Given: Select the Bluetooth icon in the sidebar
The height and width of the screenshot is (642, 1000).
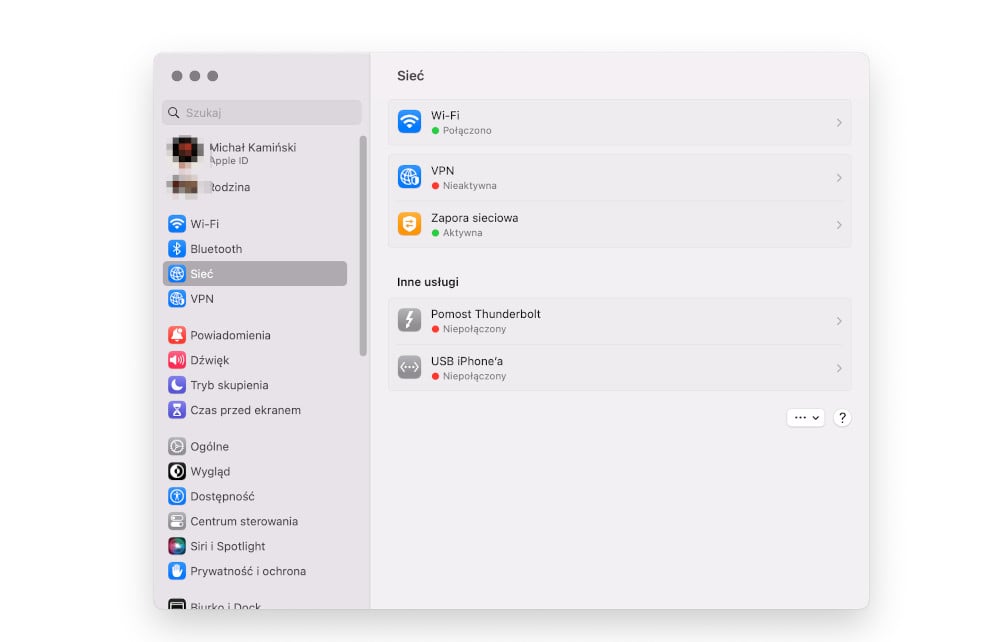Looking at the screenshot, I should click(x=177, y=249).
